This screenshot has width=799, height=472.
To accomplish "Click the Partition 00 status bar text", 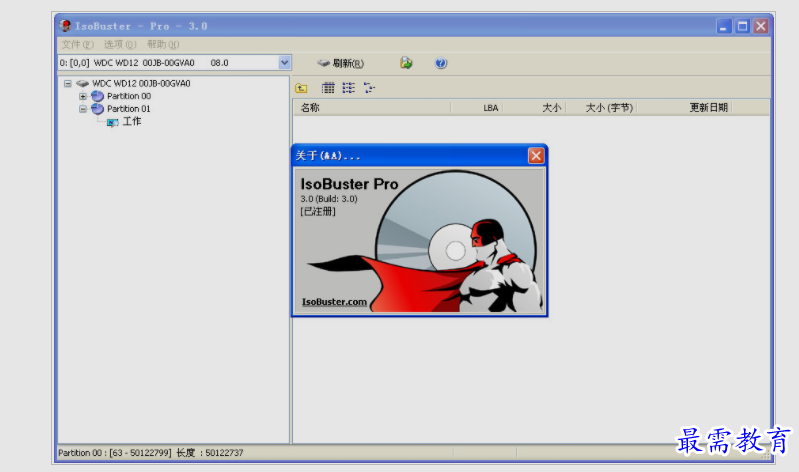I will 150,453.
